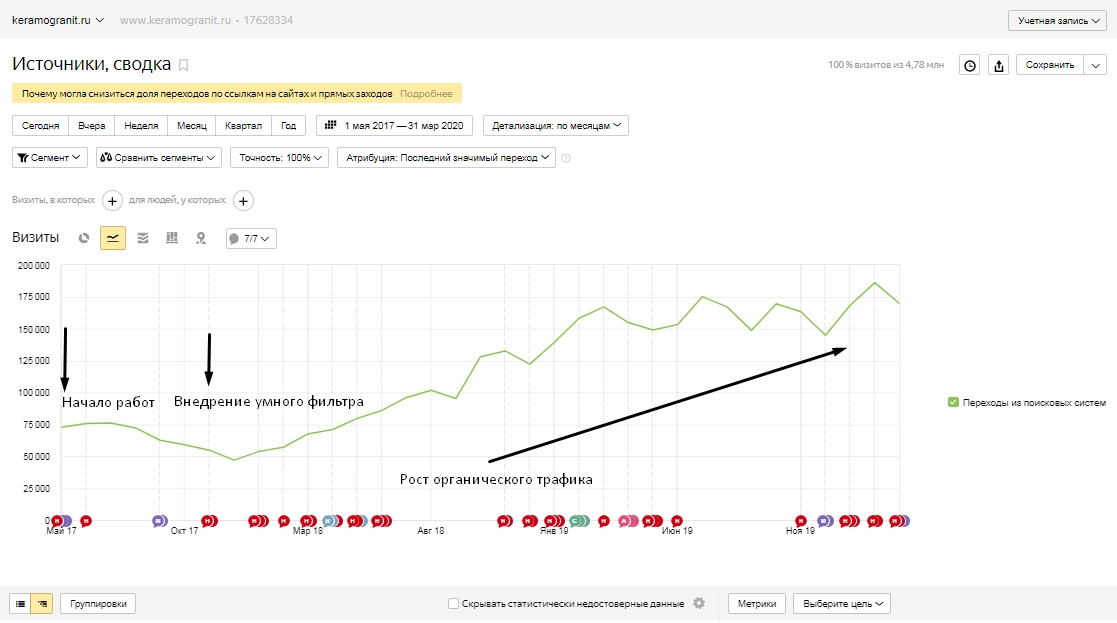The image size is (1117, 623).
Task: Select the line chart view icon
Action: (113, 238)
